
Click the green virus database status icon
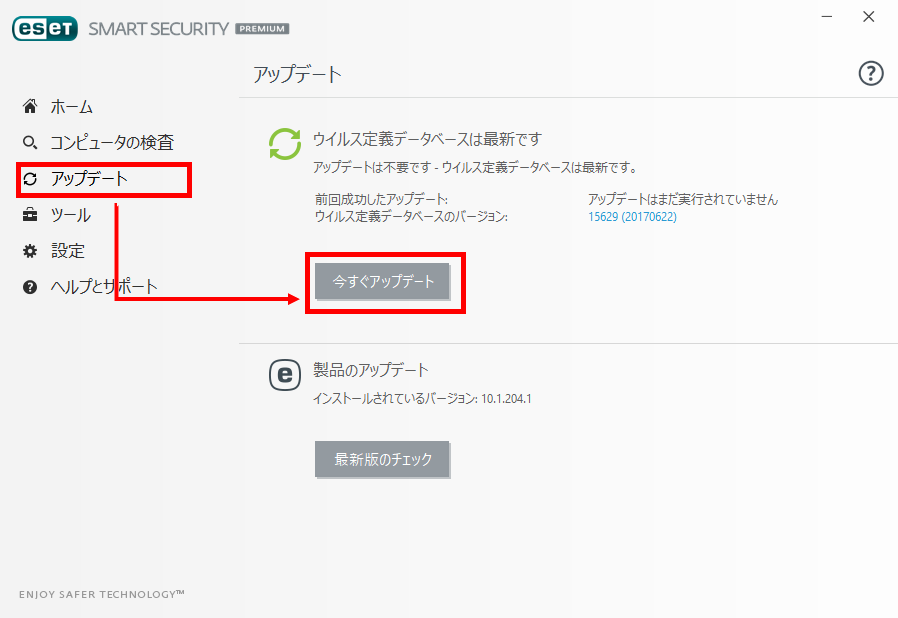(285, 144)
